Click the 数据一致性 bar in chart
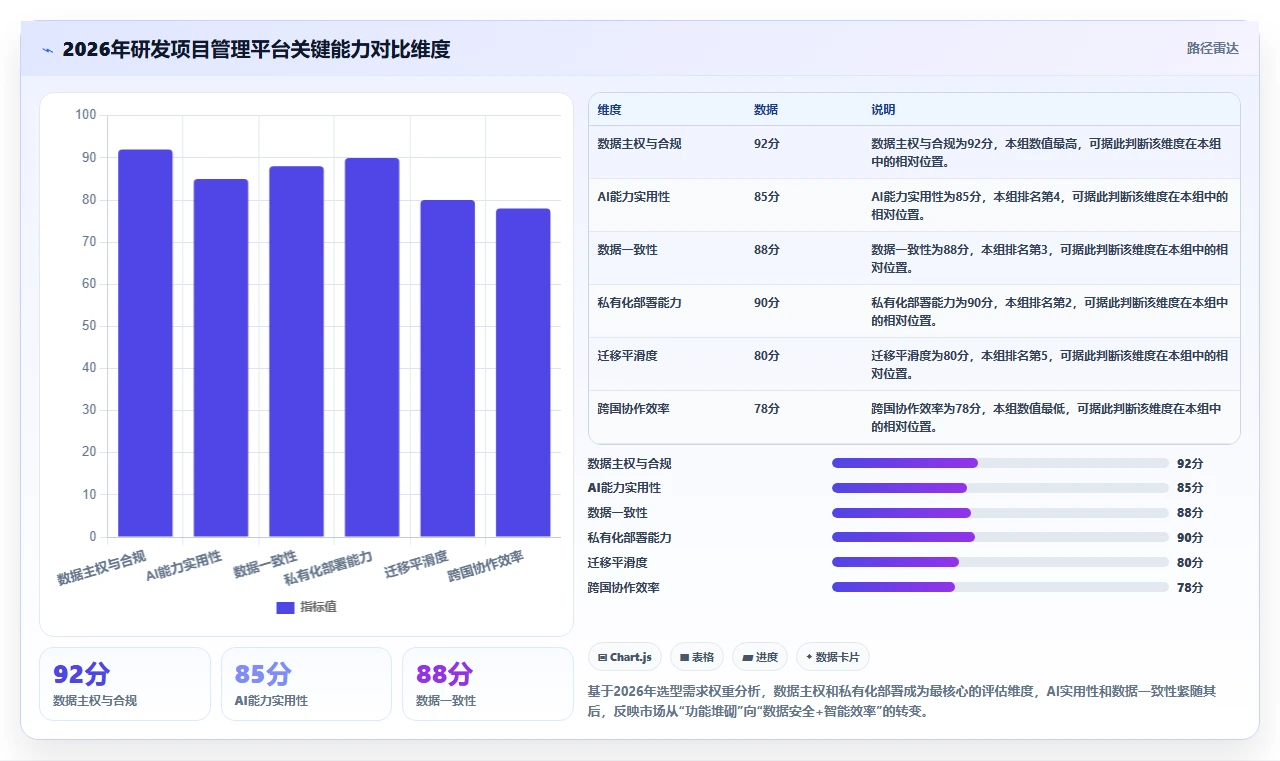Viewport: 1280px width, 761px height. [x=296, y=351]
